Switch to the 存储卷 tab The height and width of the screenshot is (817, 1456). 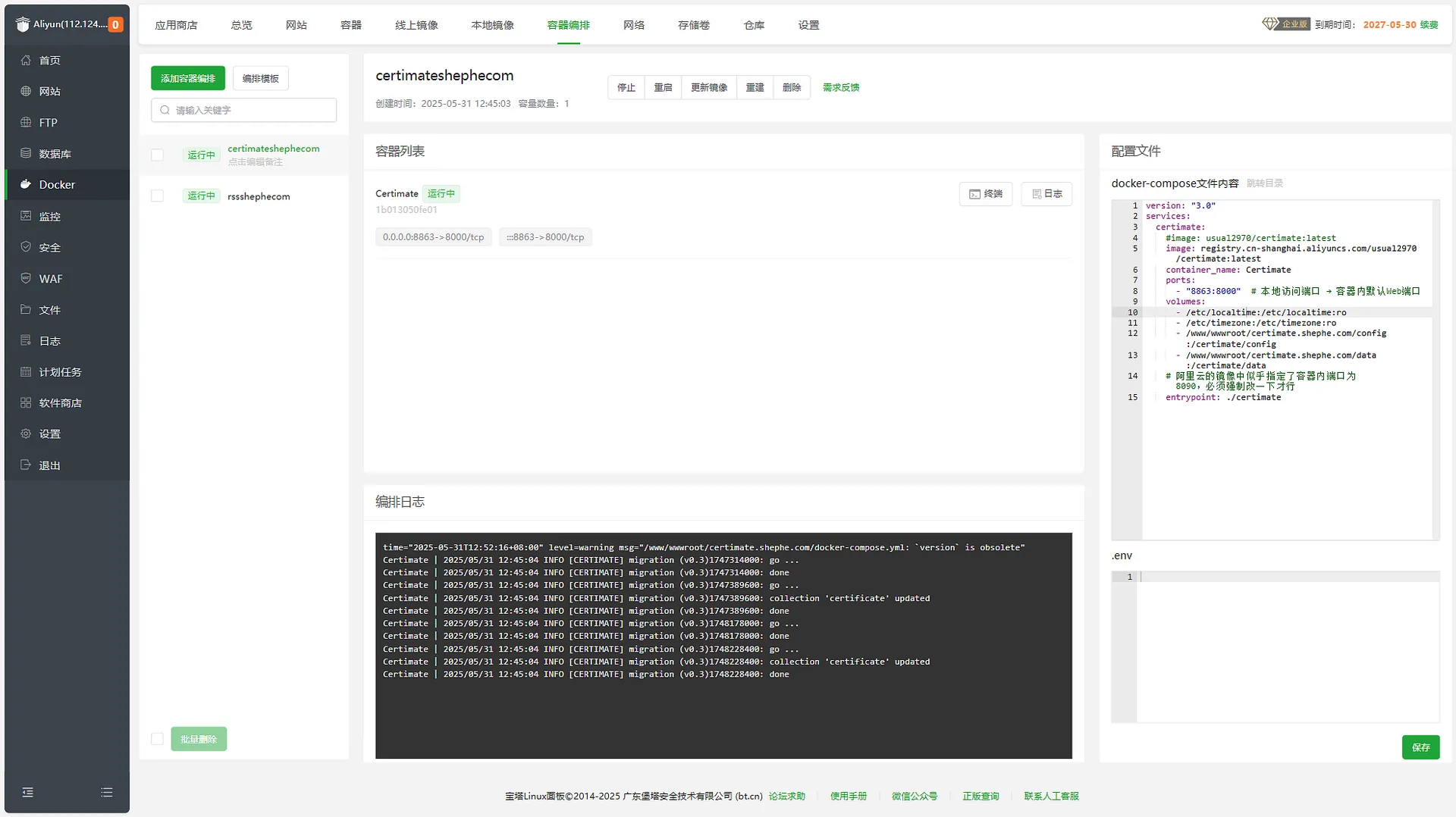[692, 24]
